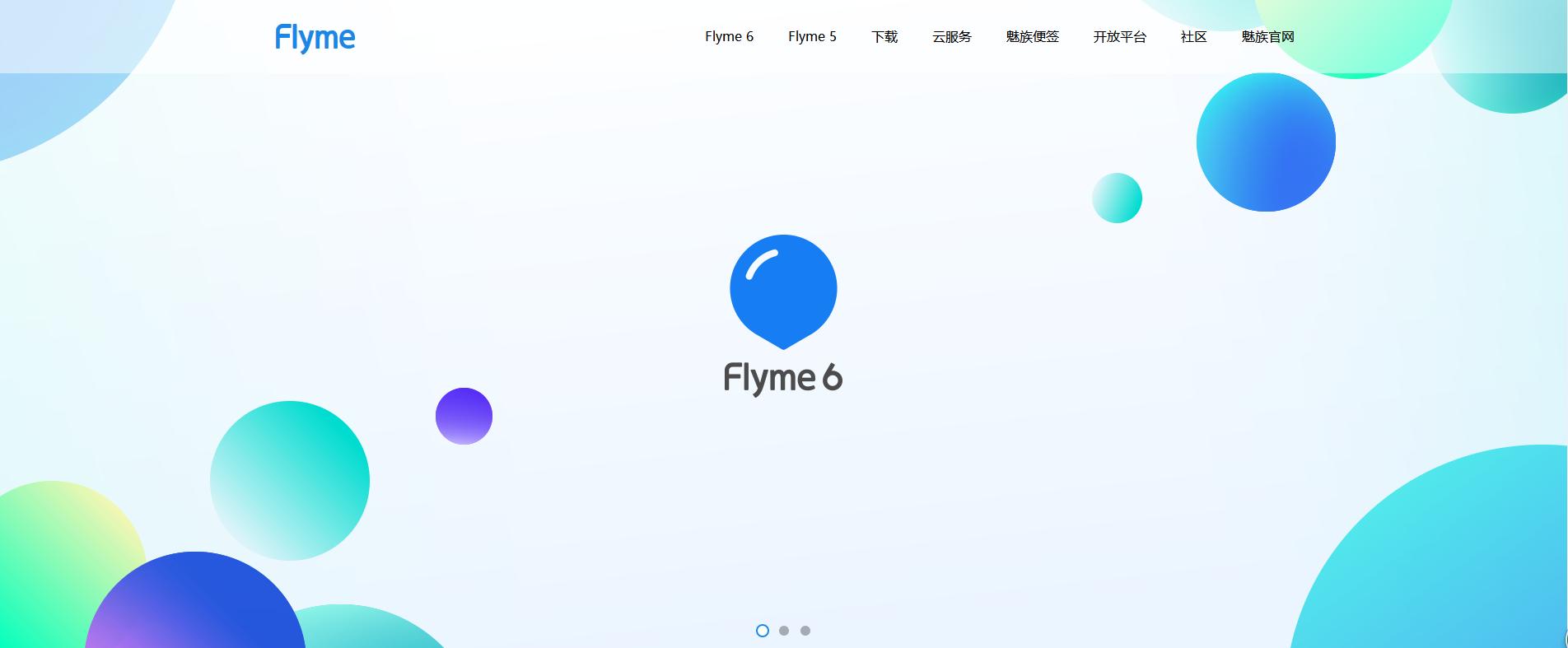Open the Flyme 5 menu item
1568x648 pixels.
pos(812,37)
